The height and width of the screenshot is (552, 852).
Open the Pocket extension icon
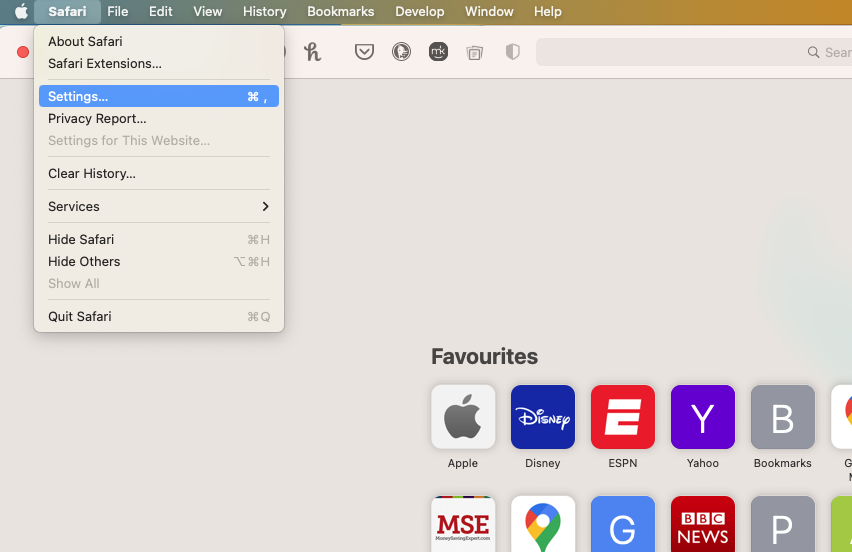364,52
